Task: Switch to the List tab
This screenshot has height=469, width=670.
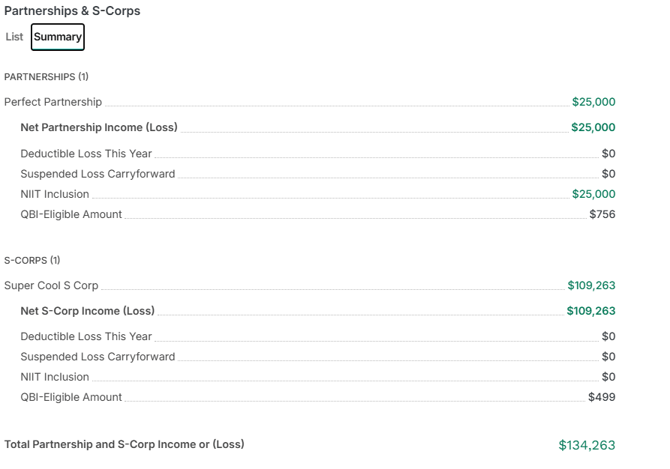Action: [x=14, y=37]
